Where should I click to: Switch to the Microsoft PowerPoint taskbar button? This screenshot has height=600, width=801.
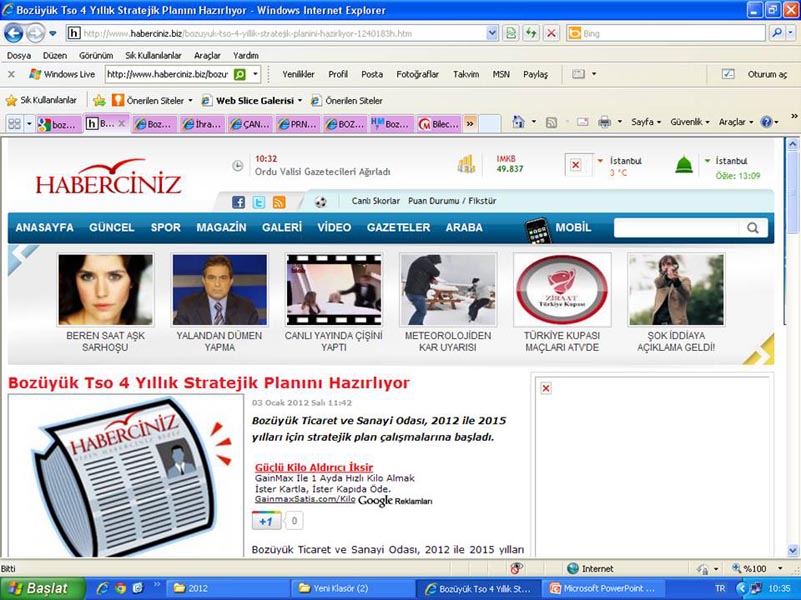tap(602, 588)
